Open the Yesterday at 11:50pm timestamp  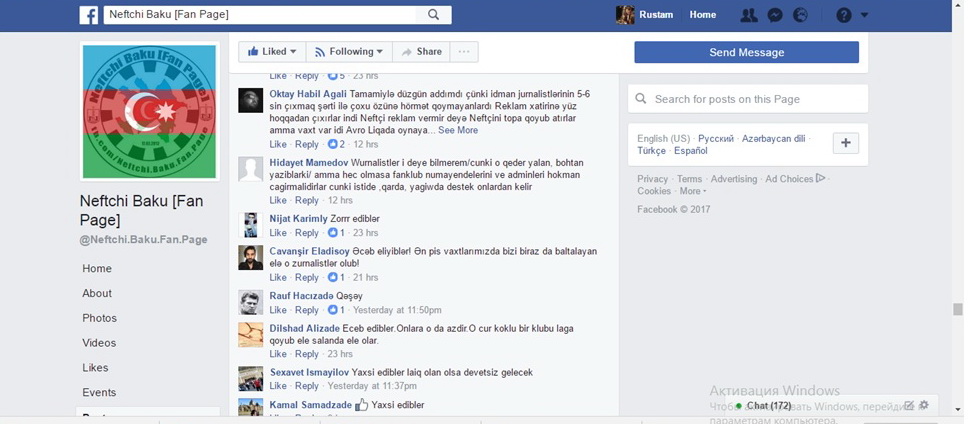coord(397,310)
